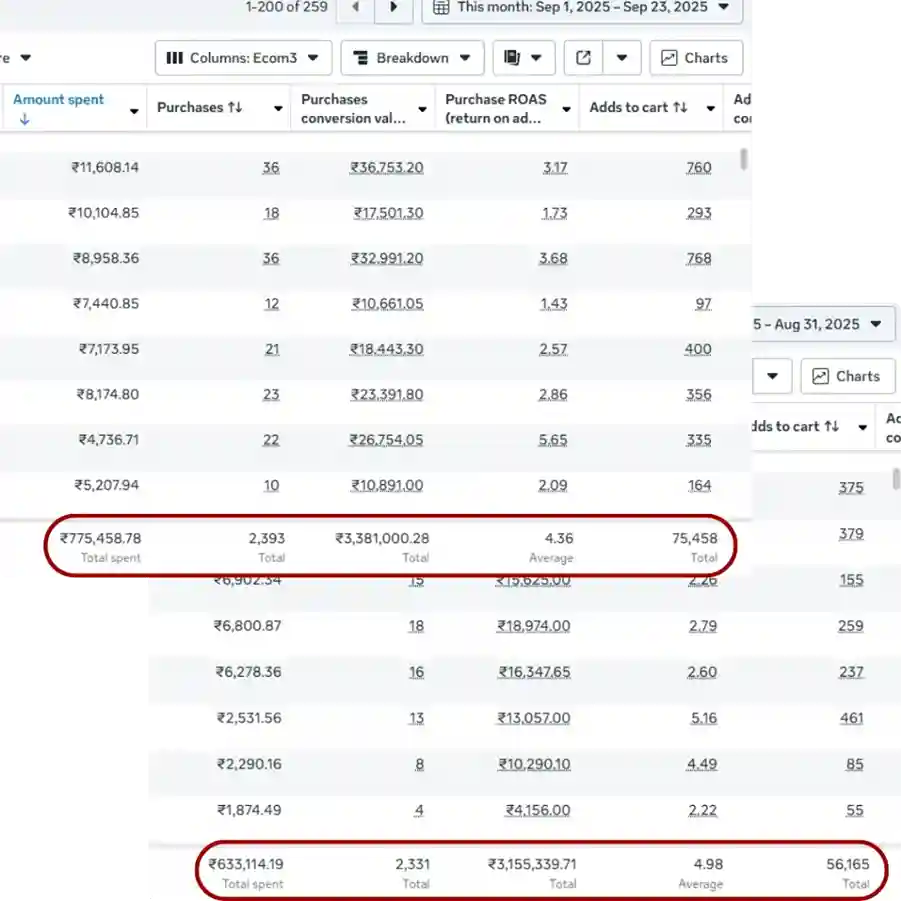
Task: Open Charts below the Aug 31 date range
Action: point(846,376)
